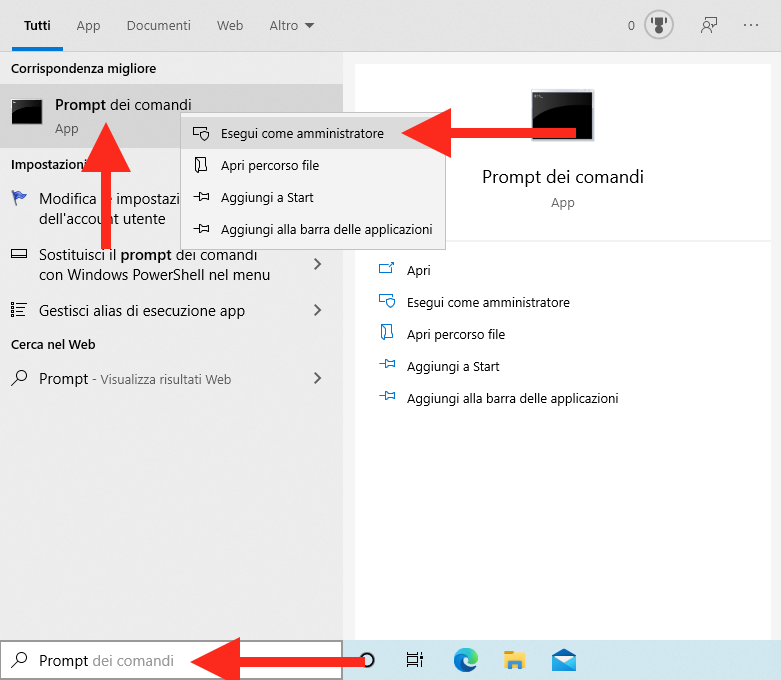Click the search magnifier icon in taskbar box
The height and width of the screenshot is (680, 781).
(x=19, y=660)
